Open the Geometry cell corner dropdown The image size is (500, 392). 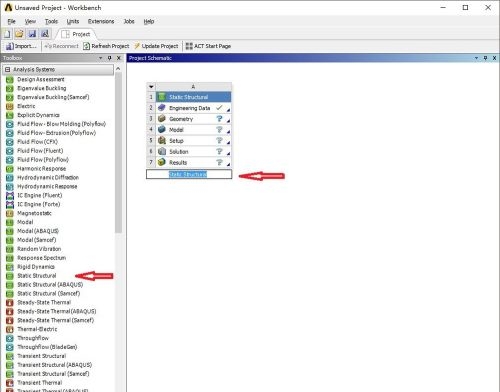point(229,121)
